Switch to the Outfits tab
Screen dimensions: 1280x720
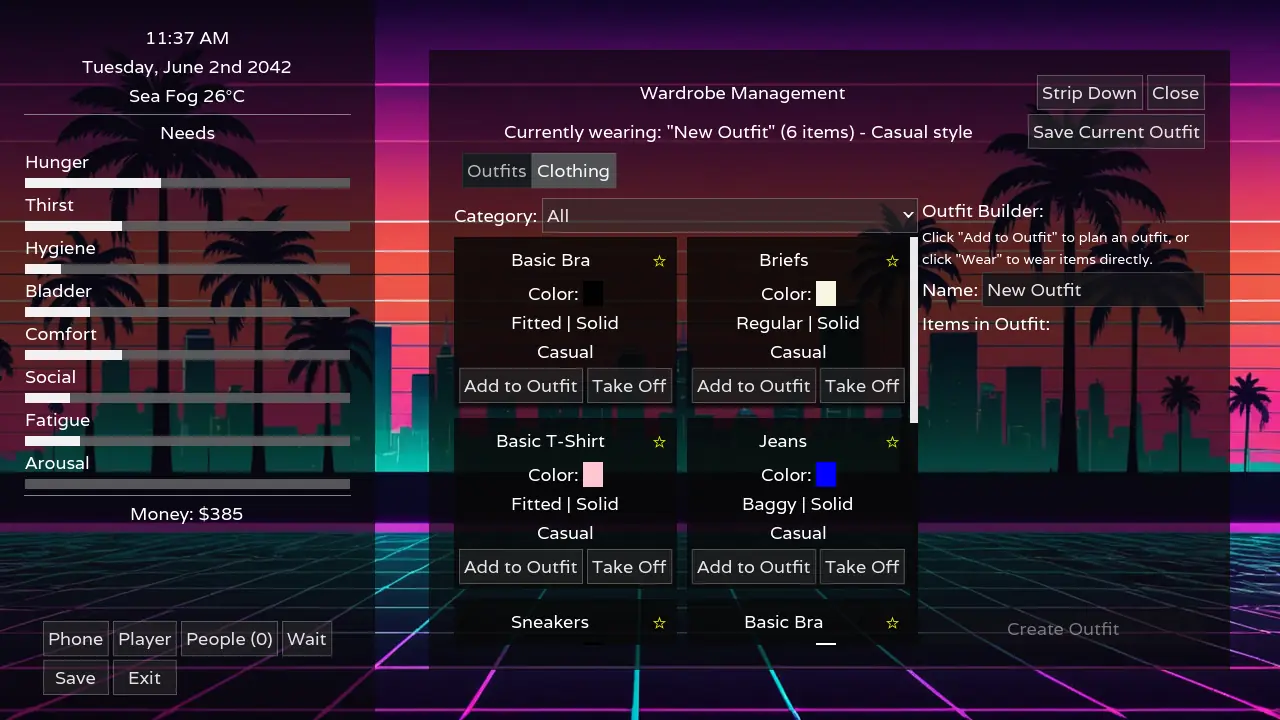click(496, 171)
